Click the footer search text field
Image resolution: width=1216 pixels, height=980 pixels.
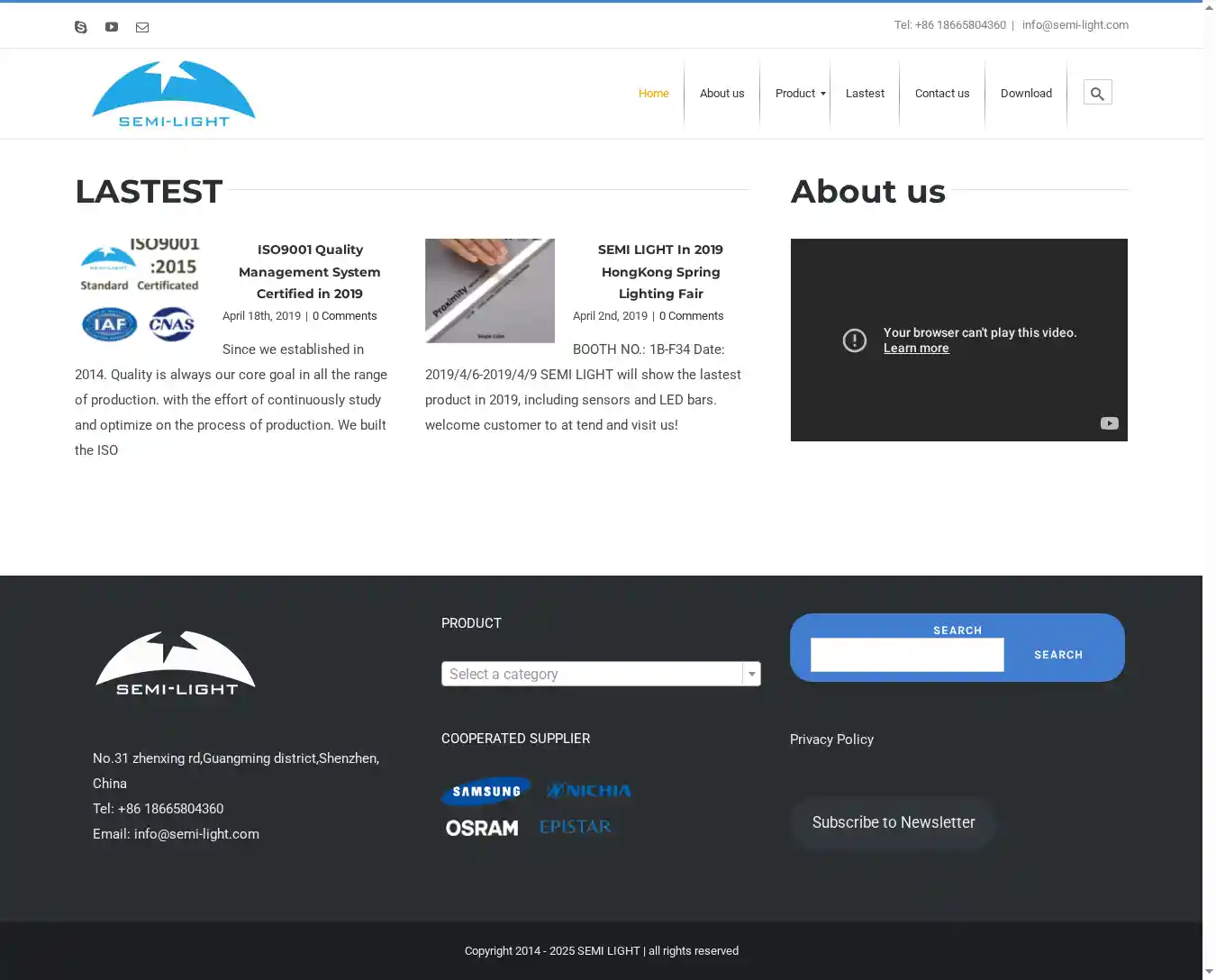click(x=906, y=655)
